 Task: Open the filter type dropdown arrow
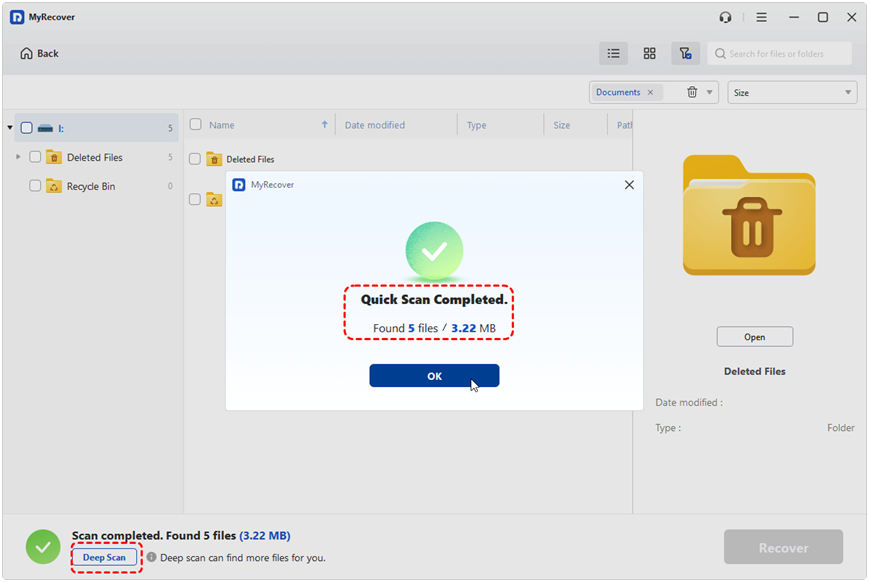pos(709,93)
